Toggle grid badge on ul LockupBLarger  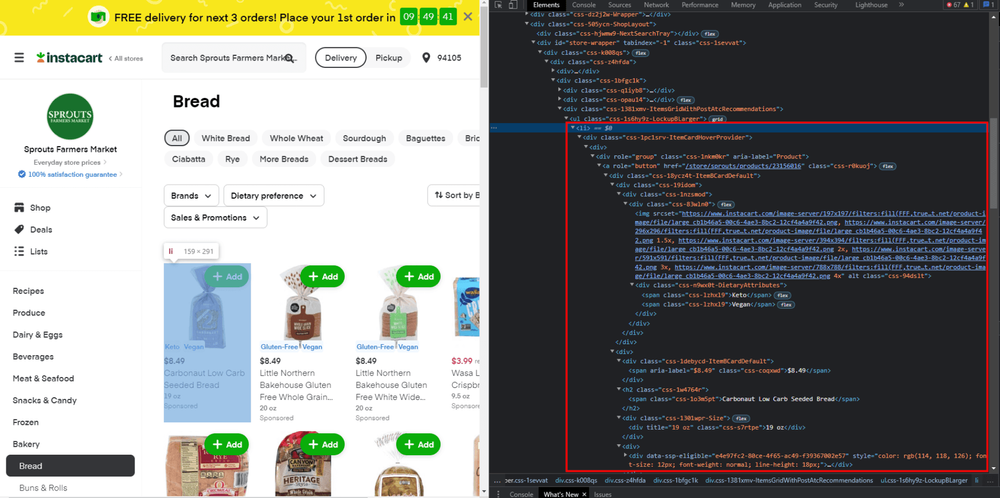[x=717, y=119]
